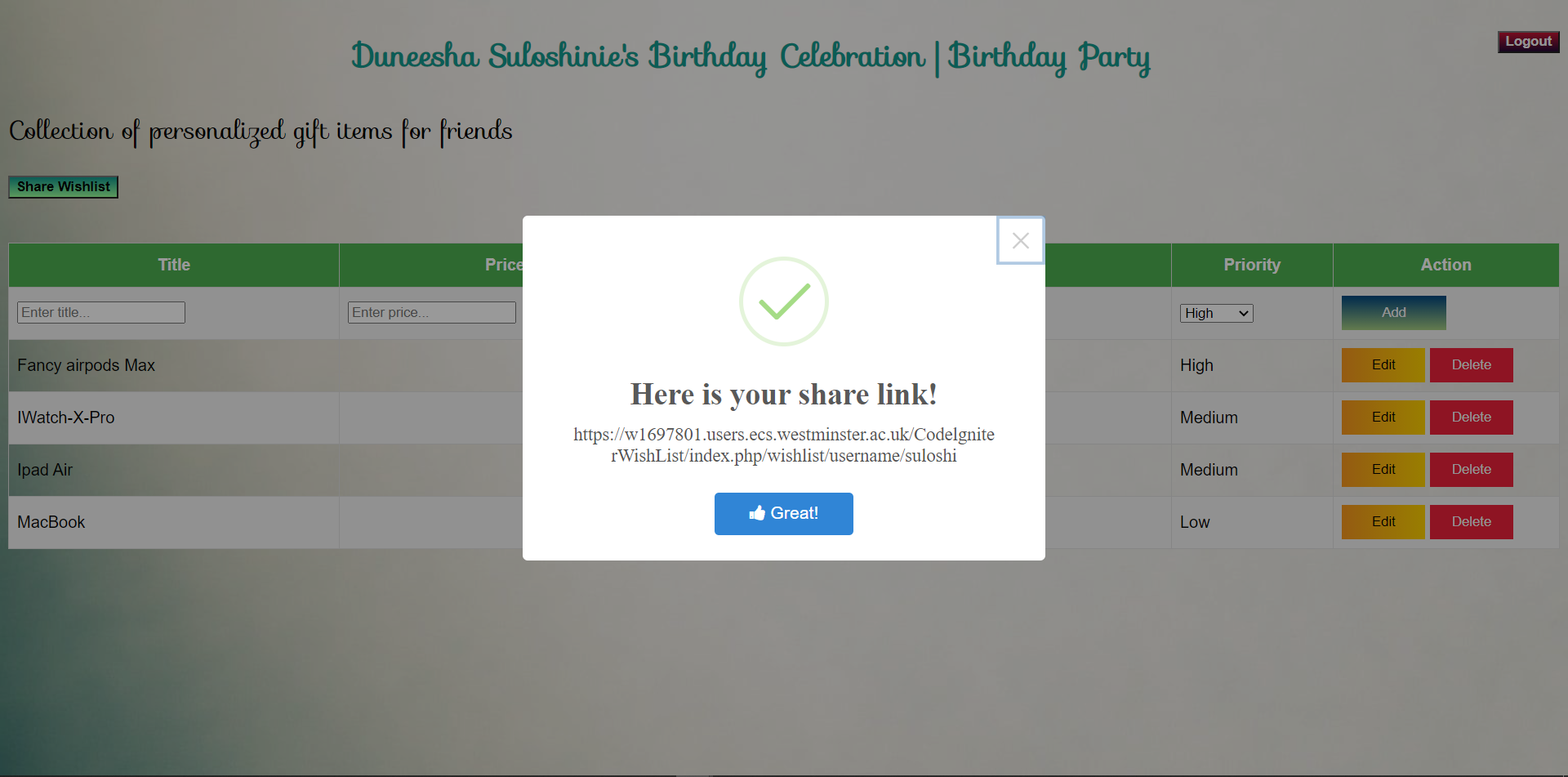Click the Title column header
This screenshot has height=777, width=1568.
point(173,265)
